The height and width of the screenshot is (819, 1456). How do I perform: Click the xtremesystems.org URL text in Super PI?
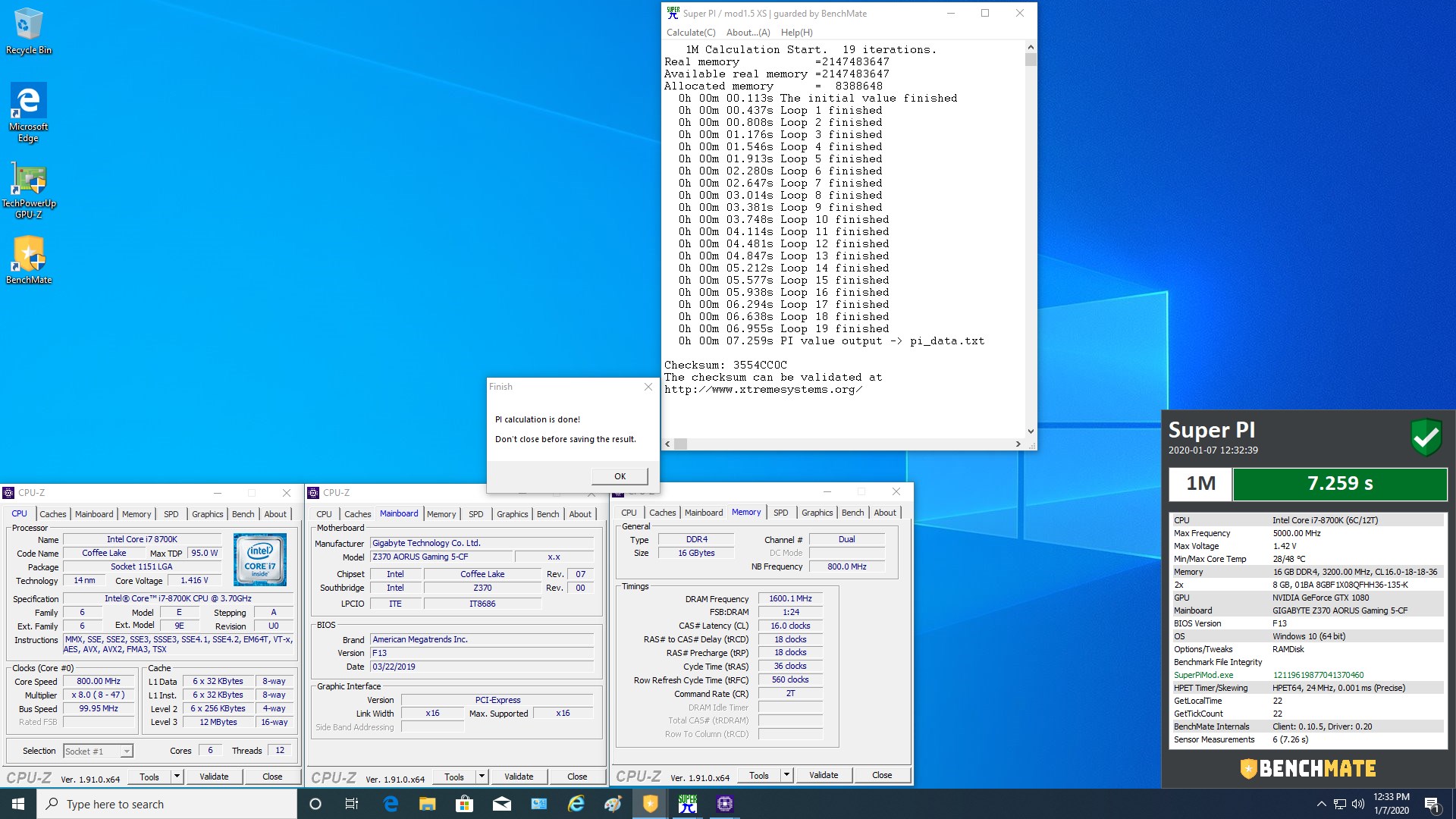(x=763, y=389)
